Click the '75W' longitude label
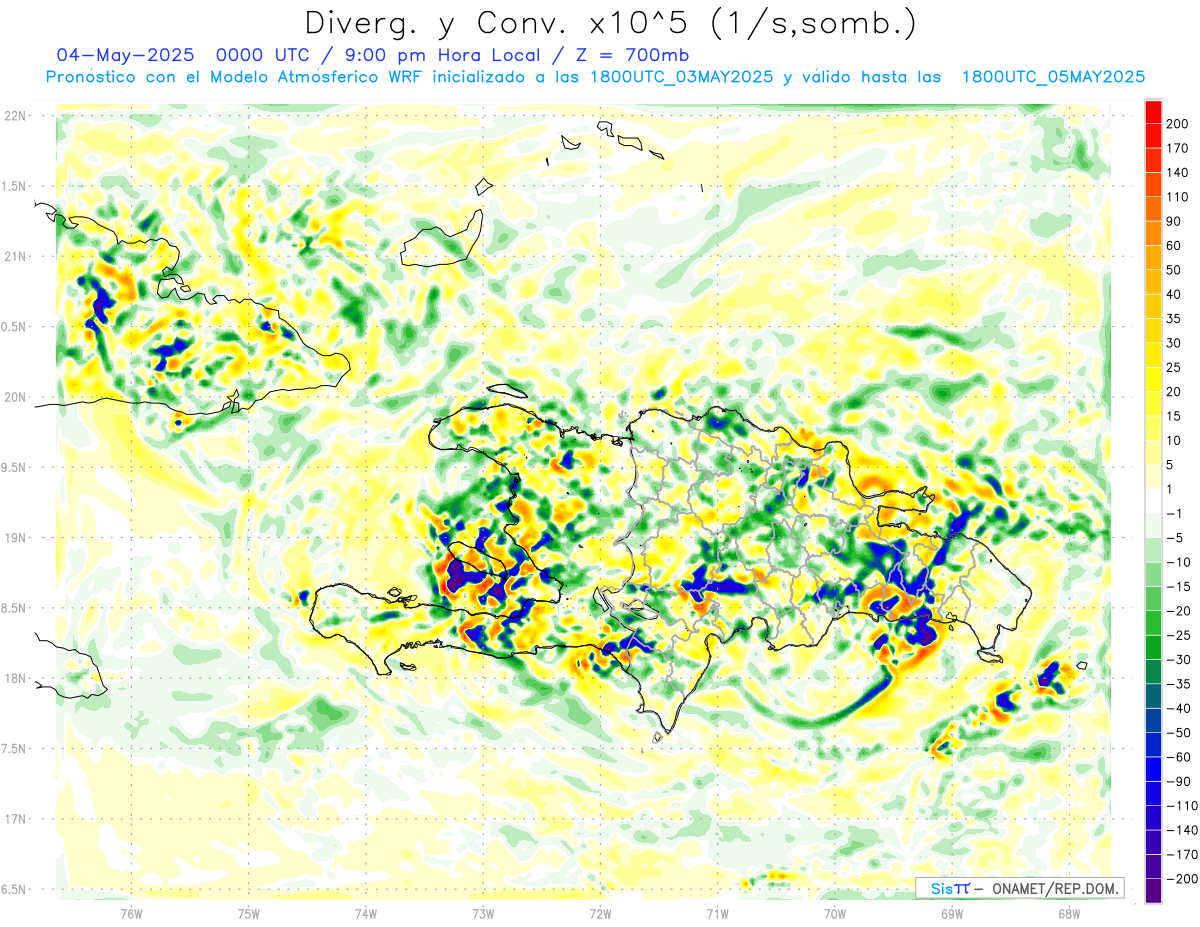This screenshot has width=1200, height=927. (x=248, y=913)
